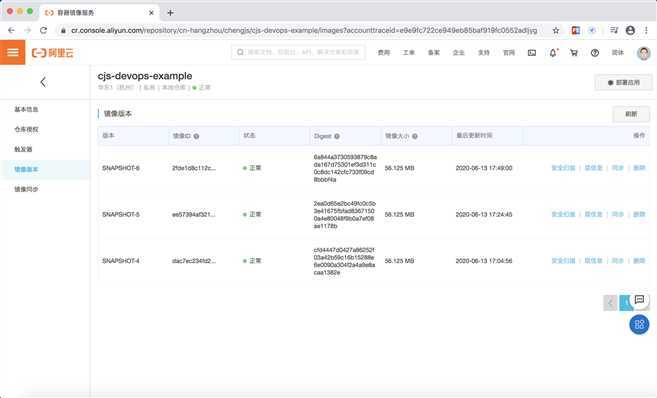Open 仓库授权 in sidebar
The width and height of the screenshot is (657, 398).
coord(26,129)
